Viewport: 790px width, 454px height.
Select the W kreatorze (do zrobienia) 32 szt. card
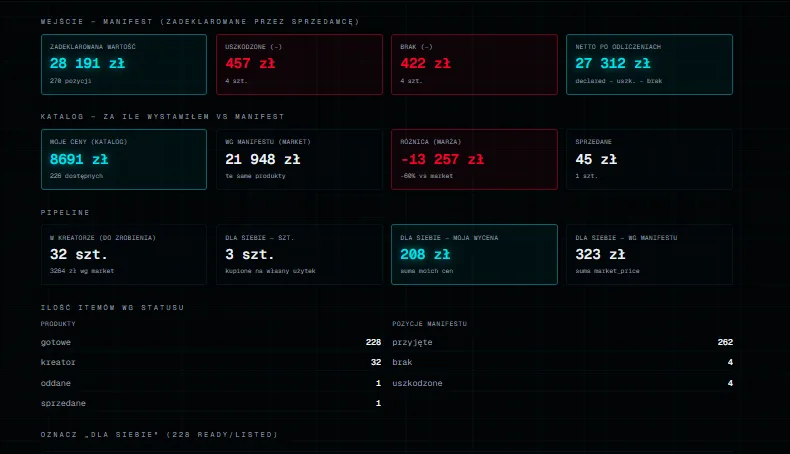pyautogui.click(x=124, y=254)
